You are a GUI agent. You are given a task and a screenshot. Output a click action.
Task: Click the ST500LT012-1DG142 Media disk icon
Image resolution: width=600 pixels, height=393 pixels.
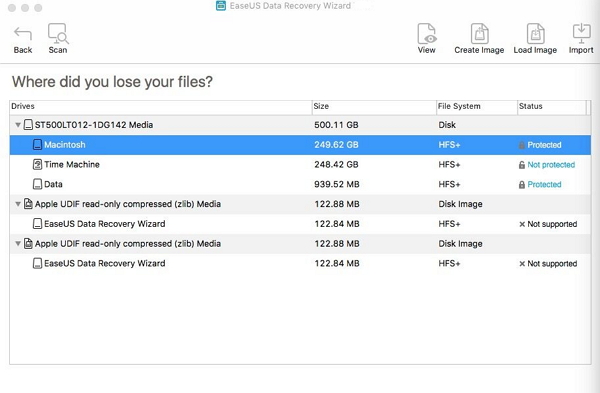click(x=28, y=125)
